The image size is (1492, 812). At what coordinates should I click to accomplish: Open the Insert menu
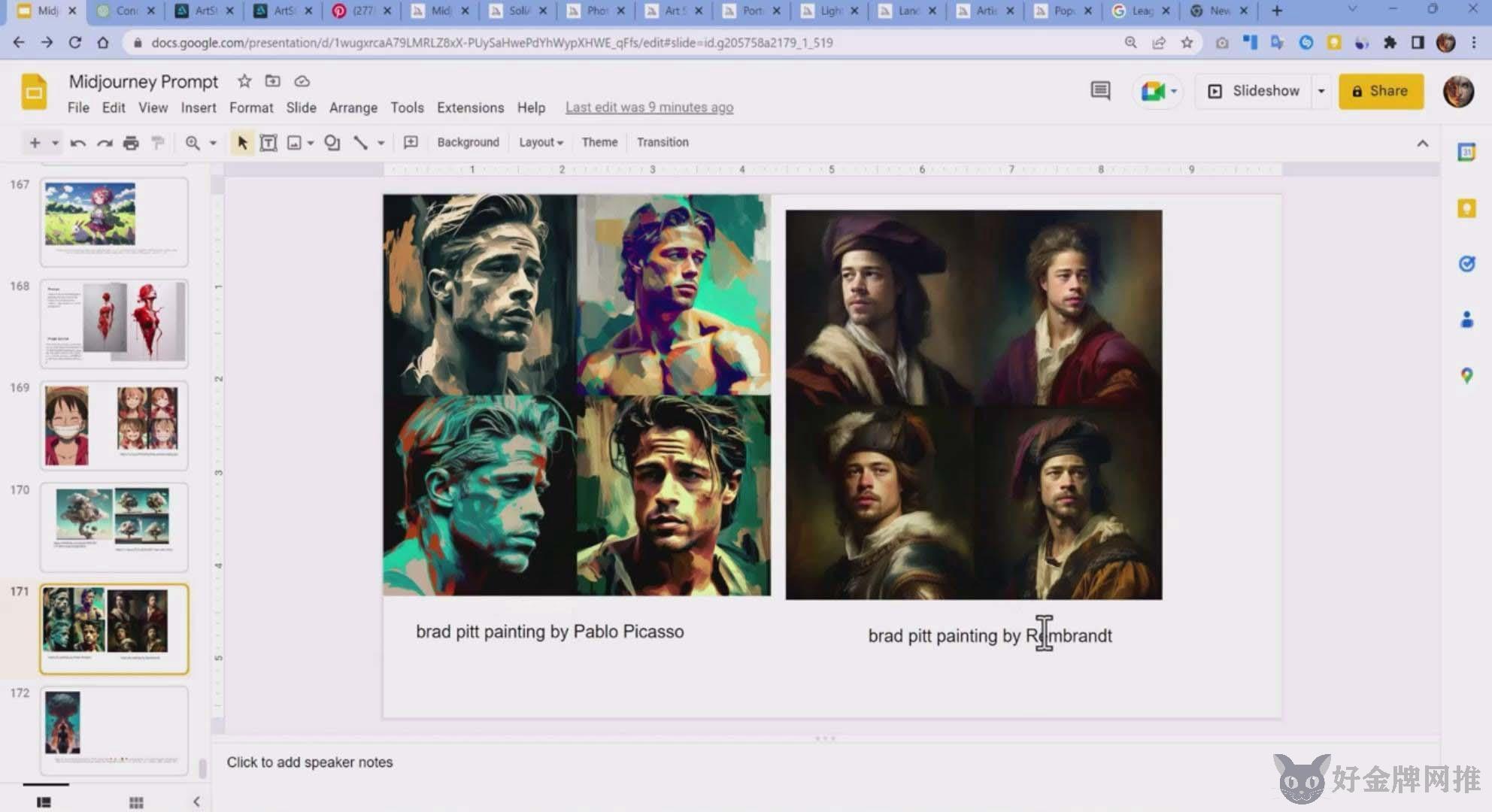tap(199, 108)
